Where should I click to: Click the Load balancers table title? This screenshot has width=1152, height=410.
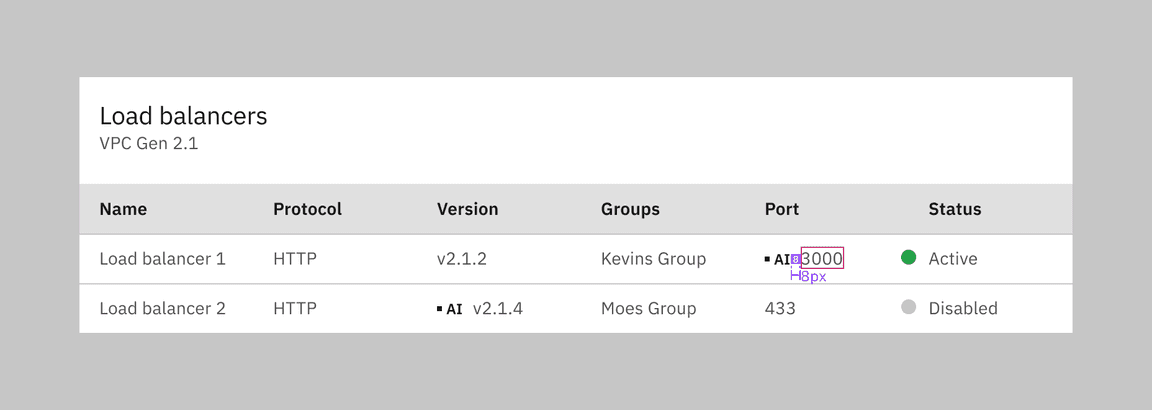(183, 116)
